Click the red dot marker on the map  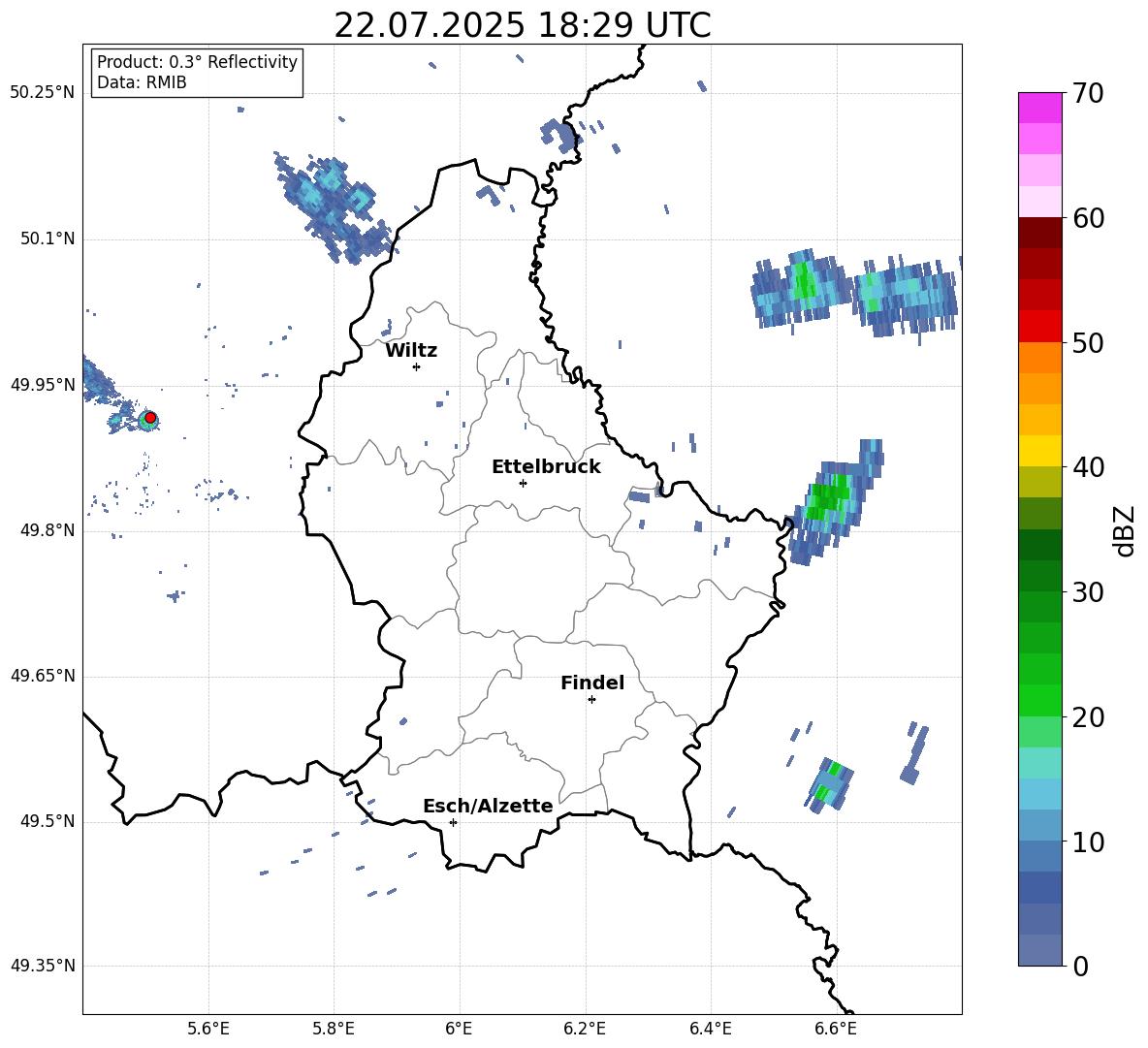pos(150,418)
